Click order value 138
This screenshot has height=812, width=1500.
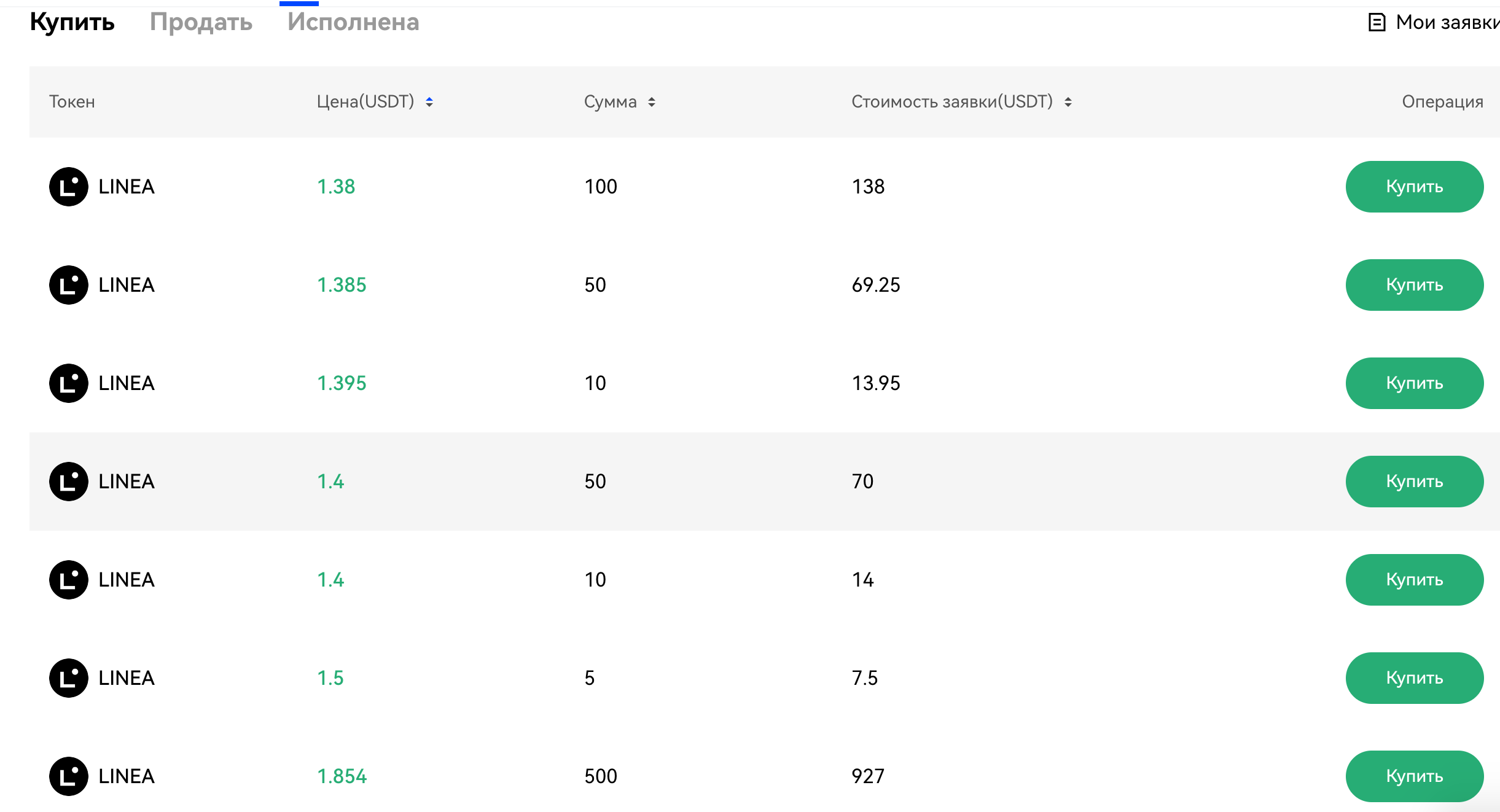[868, 187]
